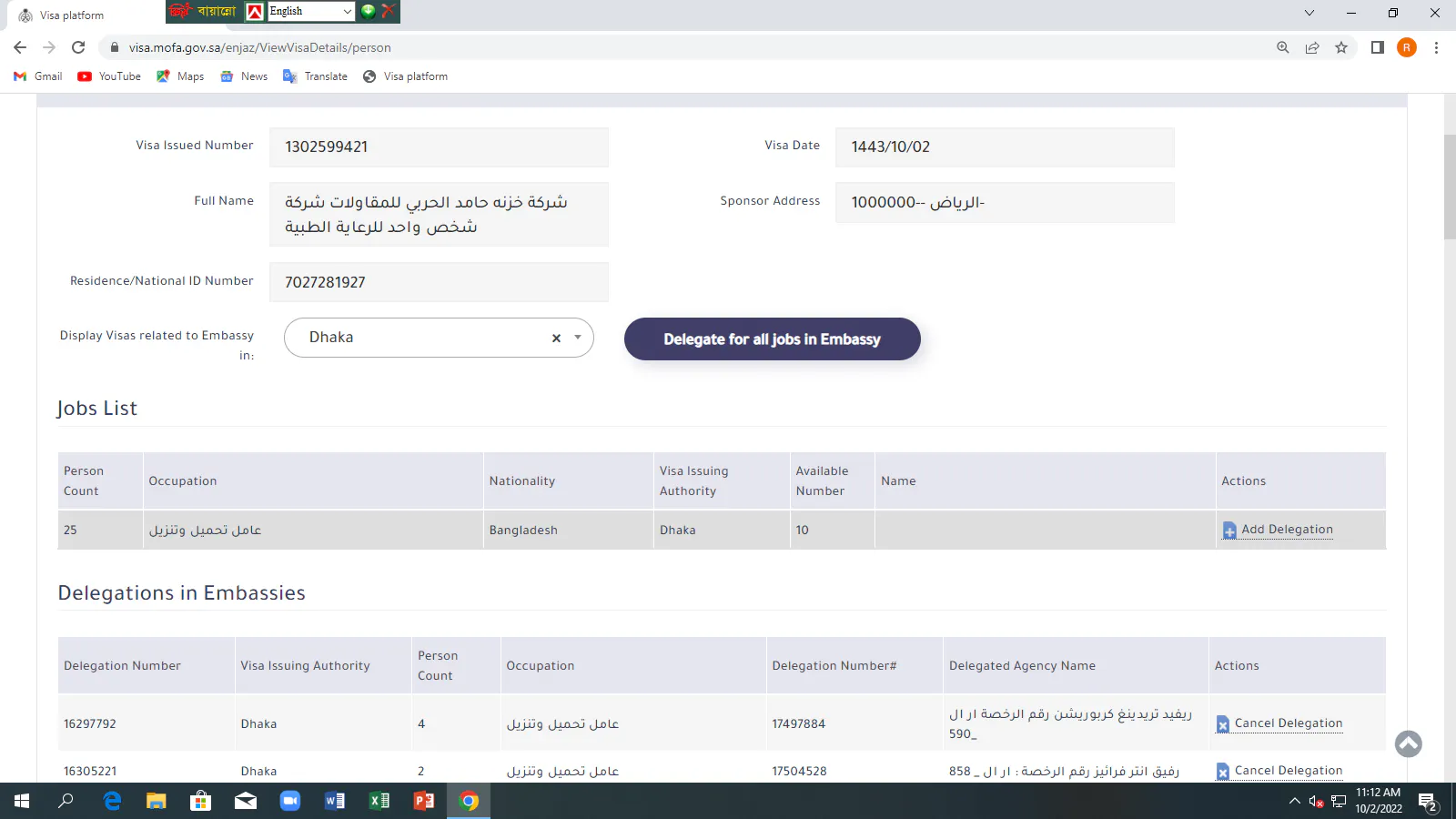Viewport: 1456px width, 819px height.
Task: Bookmark this page with star icon
Action: pos(1341,47)
